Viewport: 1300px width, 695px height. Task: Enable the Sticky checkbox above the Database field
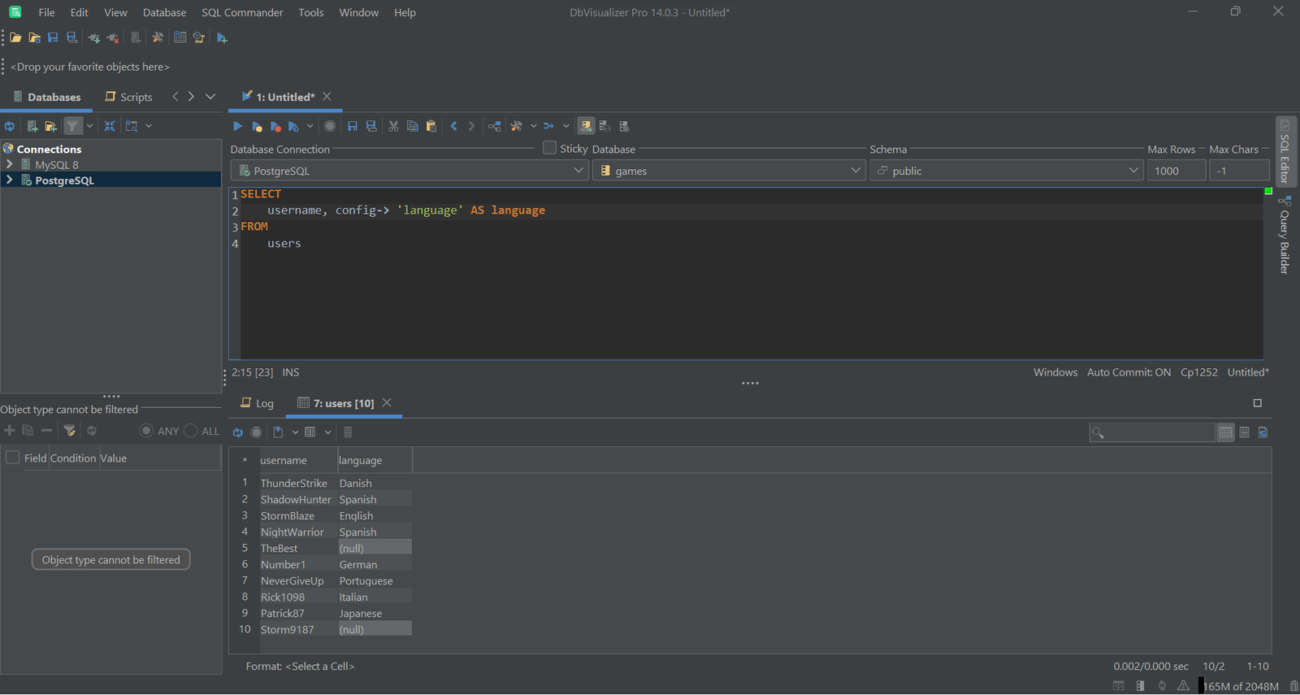click(548, 147)
